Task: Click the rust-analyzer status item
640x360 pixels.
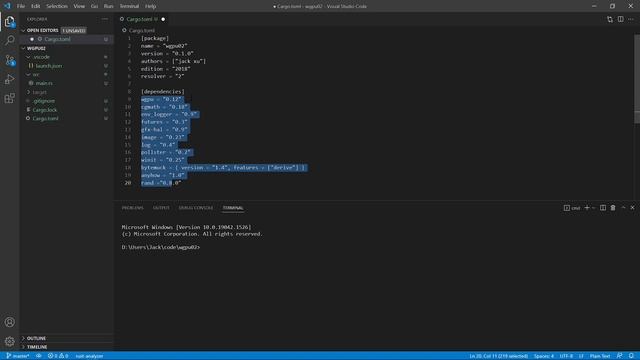Action: [x=89, y=356]
